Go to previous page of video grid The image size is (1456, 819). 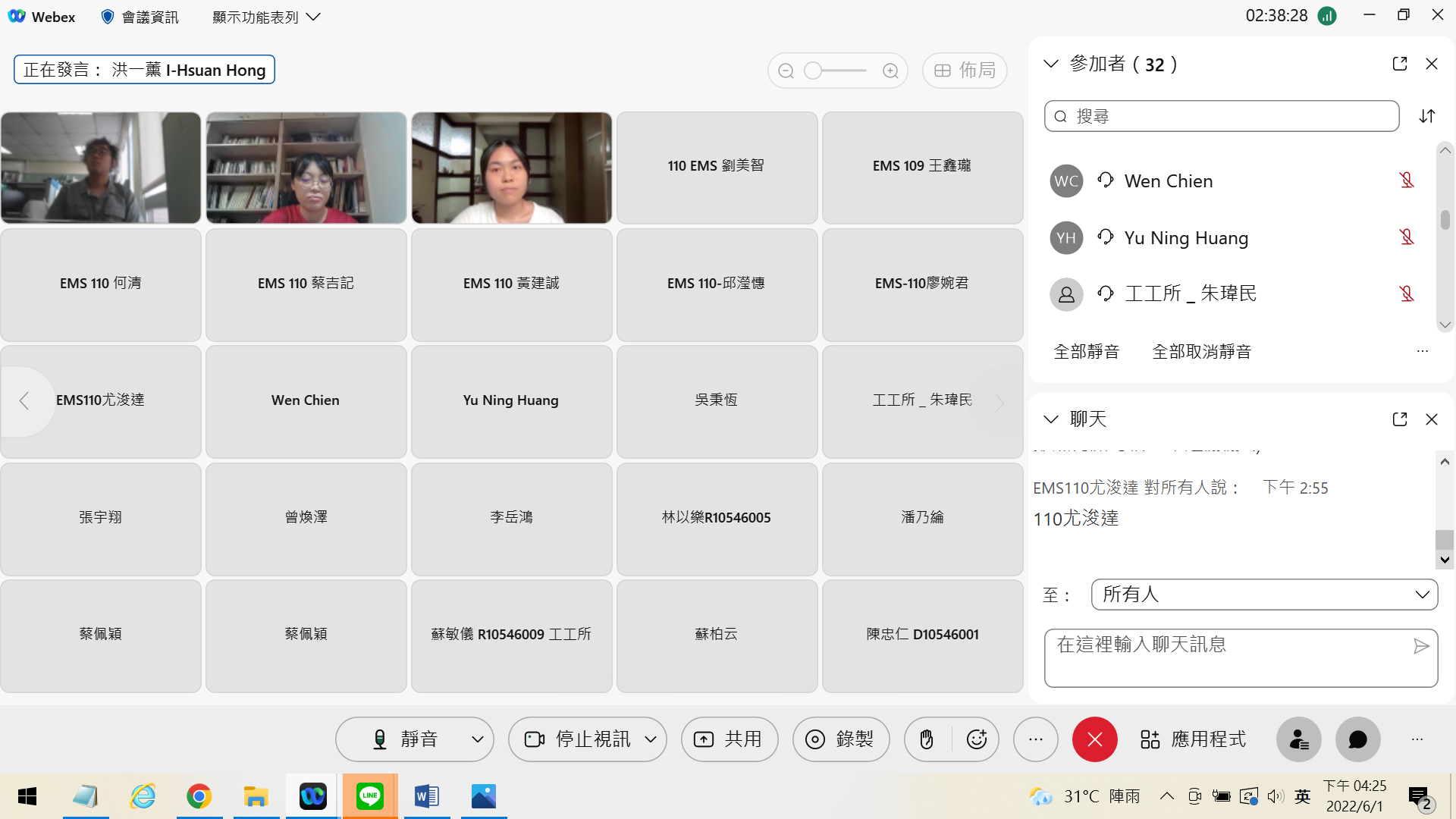point(24,401)
